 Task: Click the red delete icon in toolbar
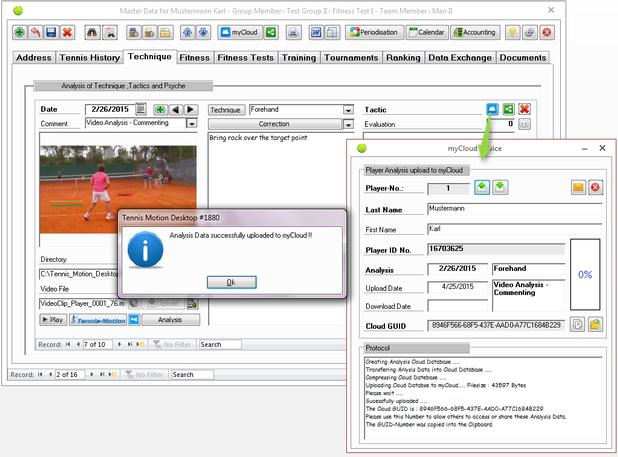[x=68, y=32]
